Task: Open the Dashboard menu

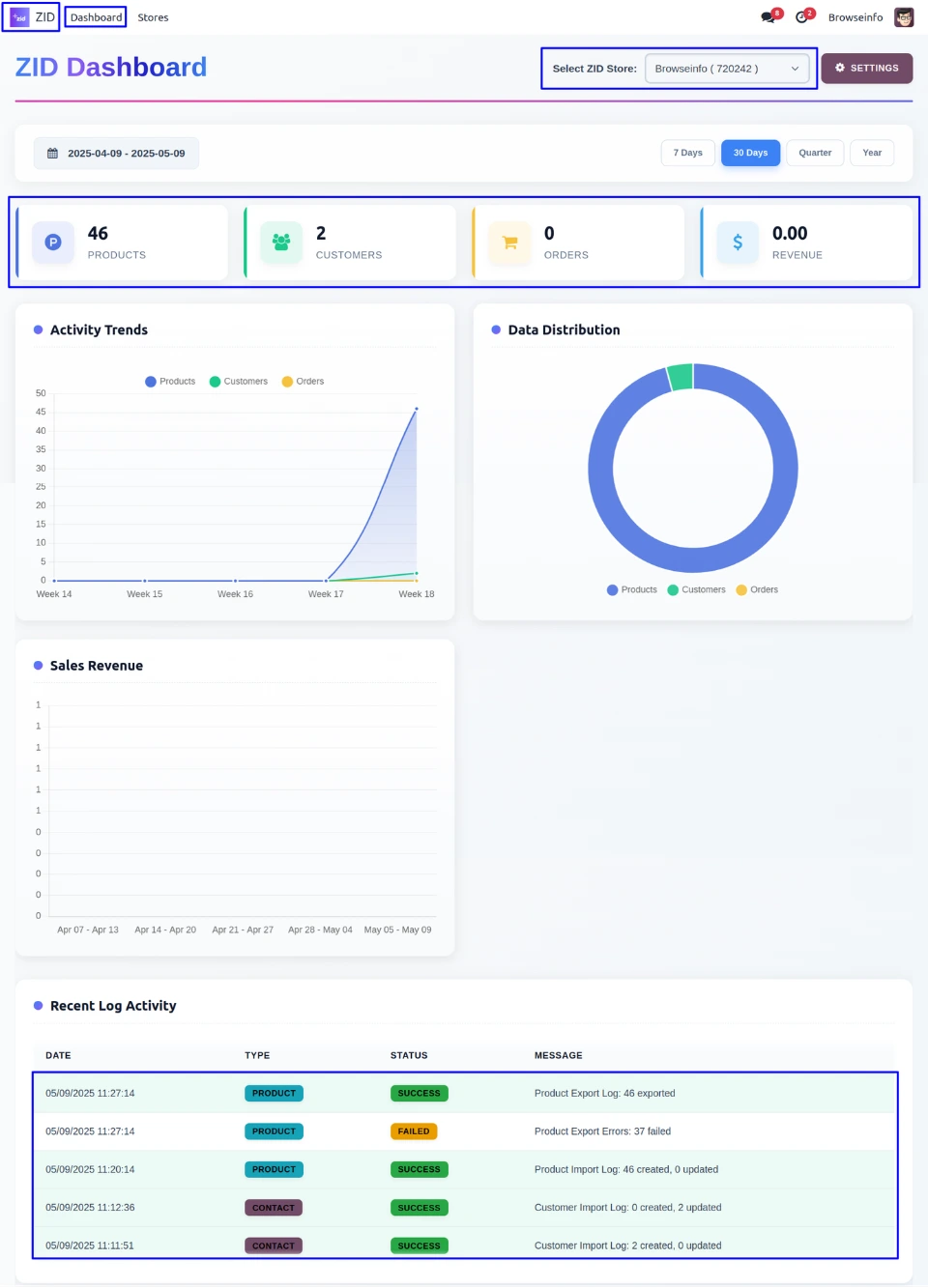Action: tap(96, 17)
